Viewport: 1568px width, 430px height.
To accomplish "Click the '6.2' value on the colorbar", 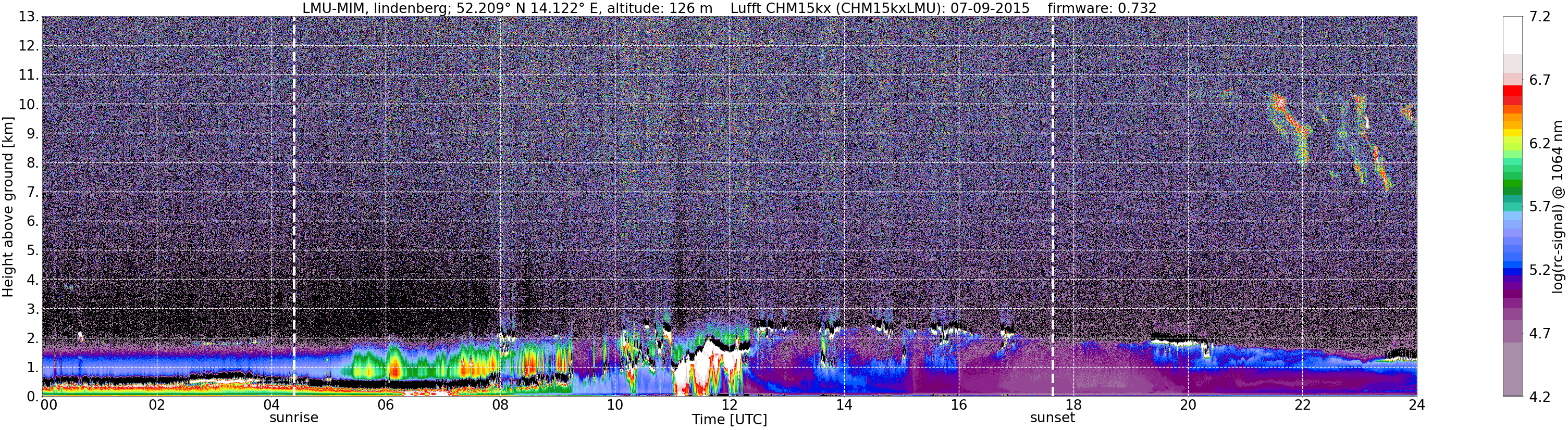I will [x=1540, y=144].
